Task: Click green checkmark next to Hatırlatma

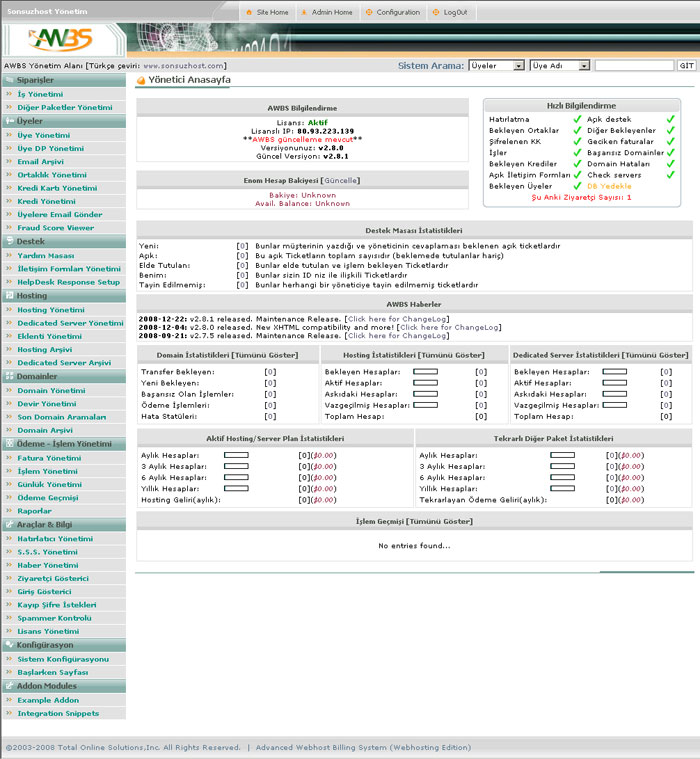Action: click(577, 119)
